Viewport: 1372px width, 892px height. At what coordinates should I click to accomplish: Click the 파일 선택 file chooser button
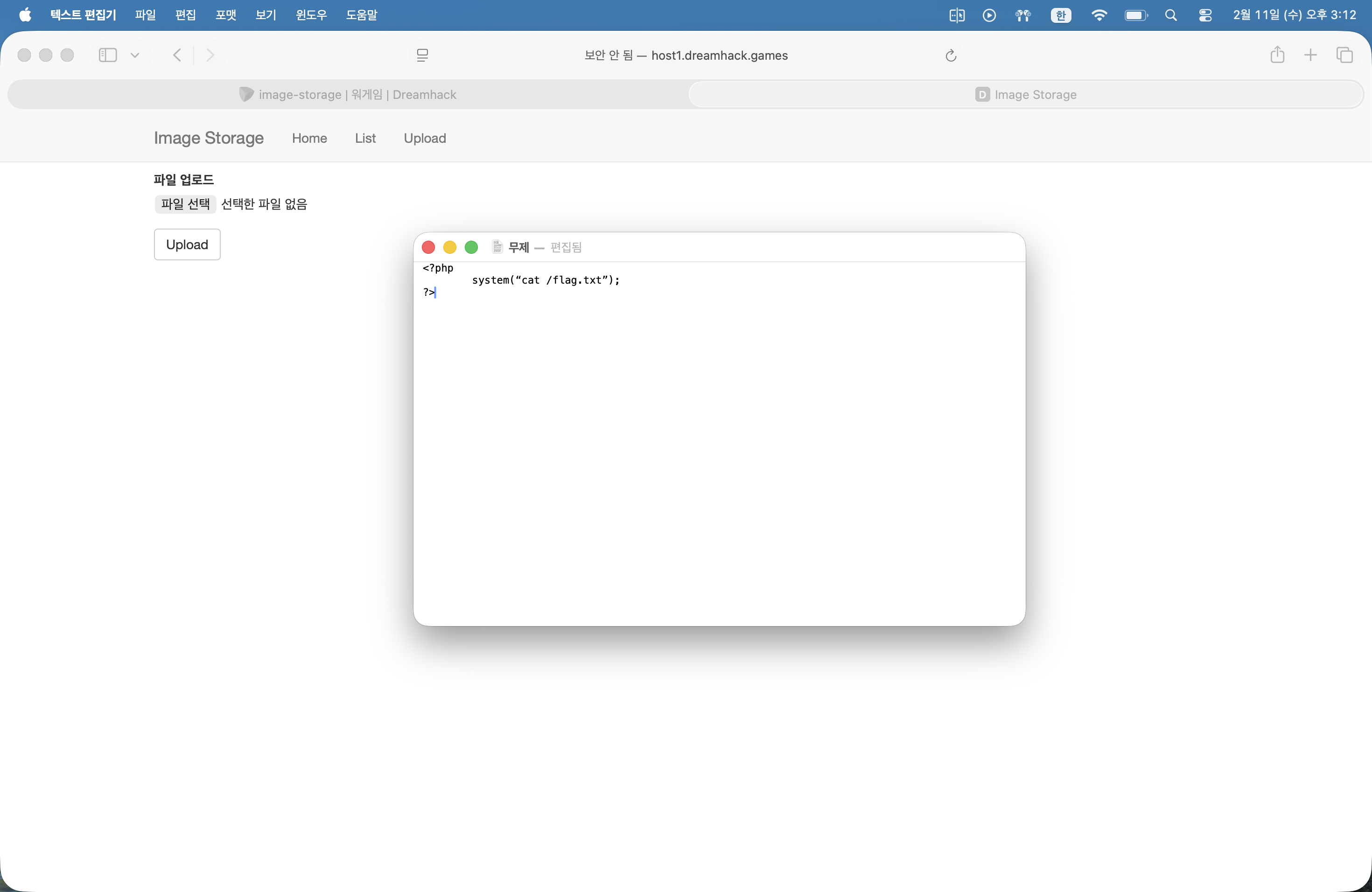point(185,204)
